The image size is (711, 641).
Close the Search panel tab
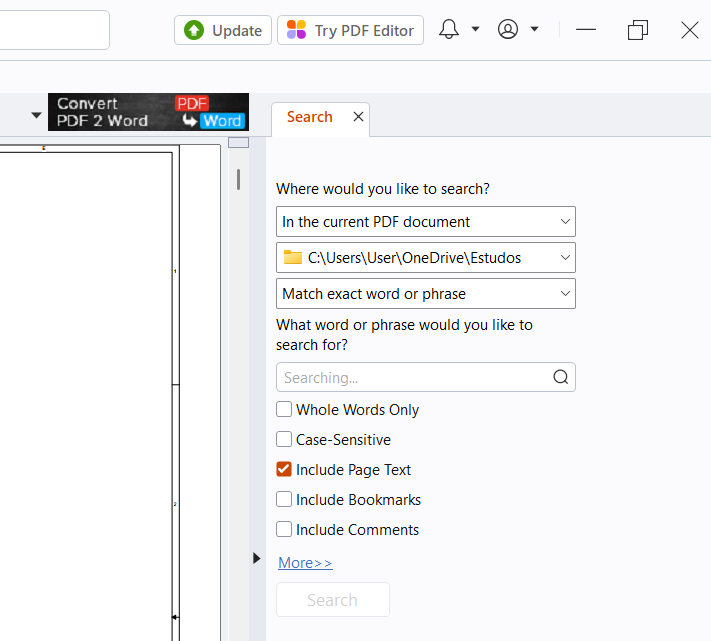pyautogui.click(x=358, y=117)
